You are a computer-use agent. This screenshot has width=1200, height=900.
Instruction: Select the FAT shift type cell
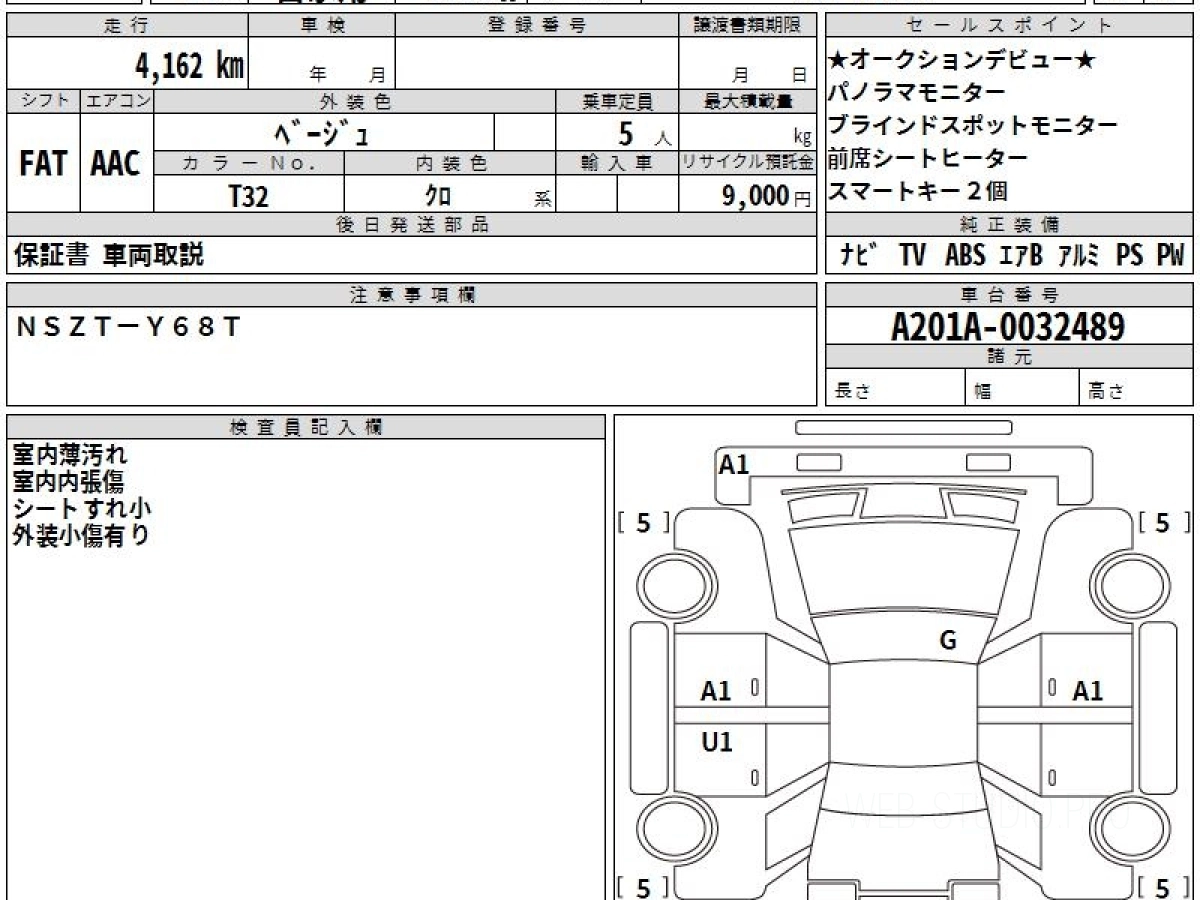pos(43,164)
